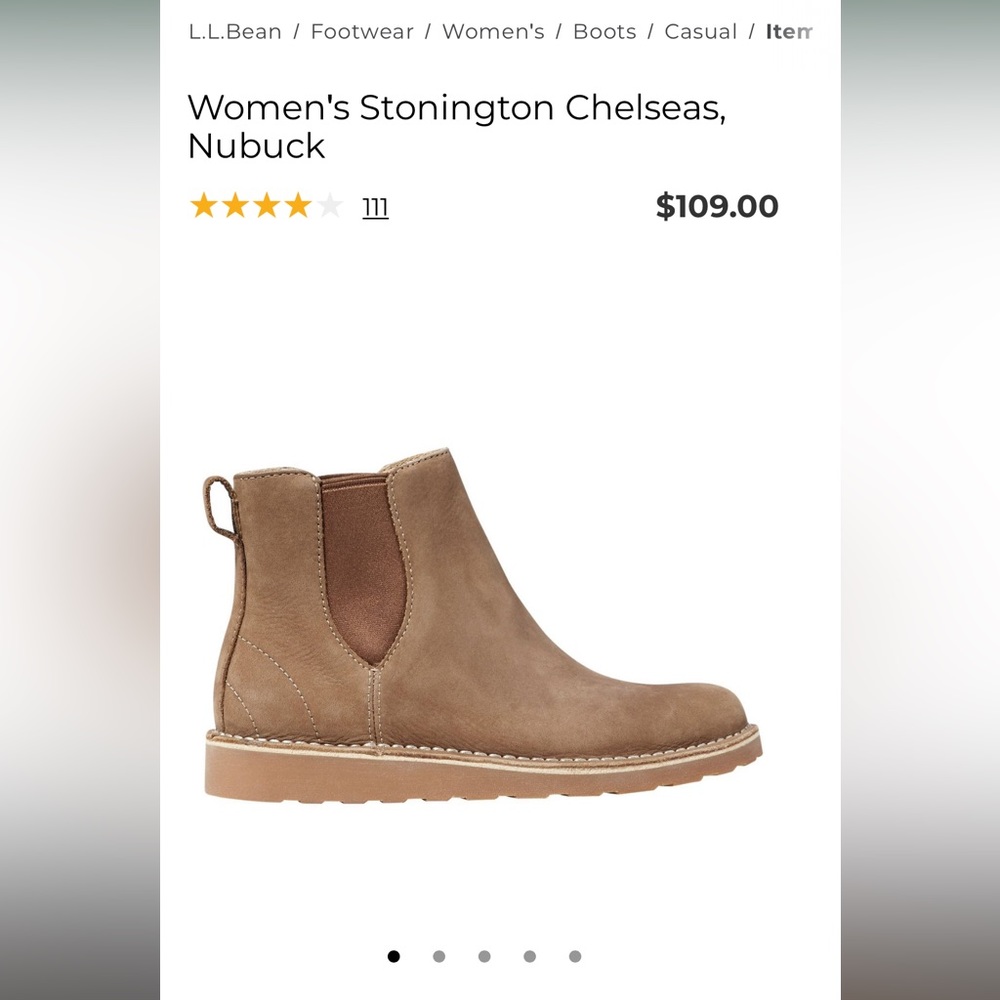1000x1000 pixels.
Task: Click the second image carousel dot
Action: click(x=439, y=956)
